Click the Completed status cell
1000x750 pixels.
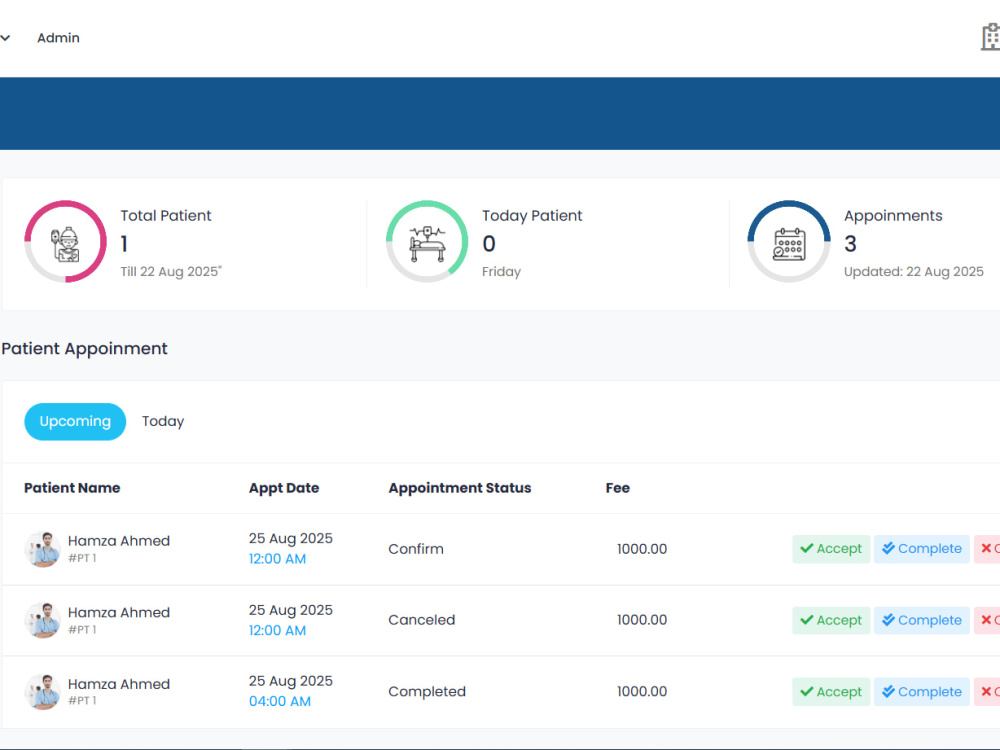tap(427, 692)
